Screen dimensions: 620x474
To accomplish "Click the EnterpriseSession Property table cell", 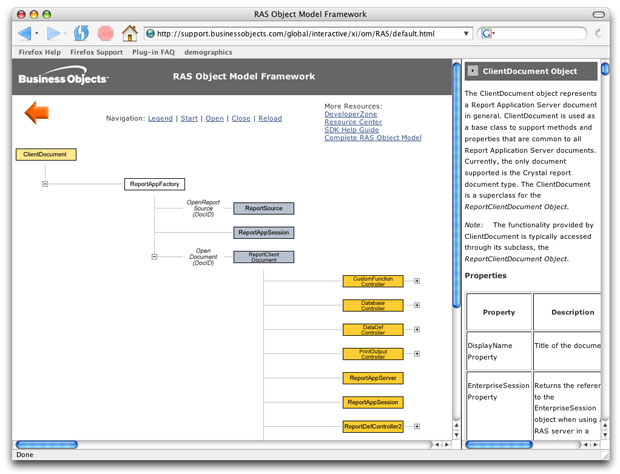I will 499,405.
